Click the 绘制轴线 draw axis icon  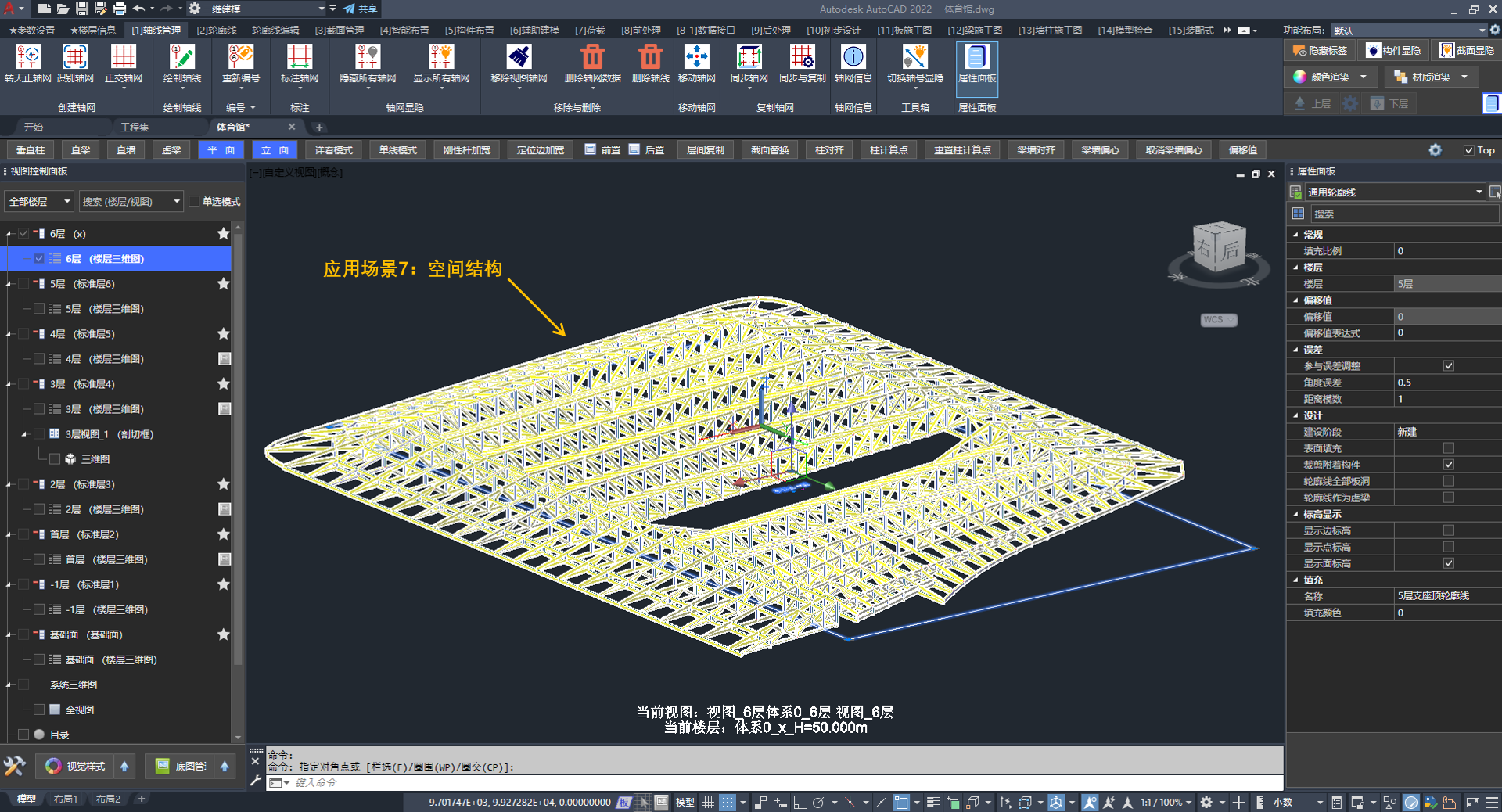pyautogui.click(x=181, y=58)
